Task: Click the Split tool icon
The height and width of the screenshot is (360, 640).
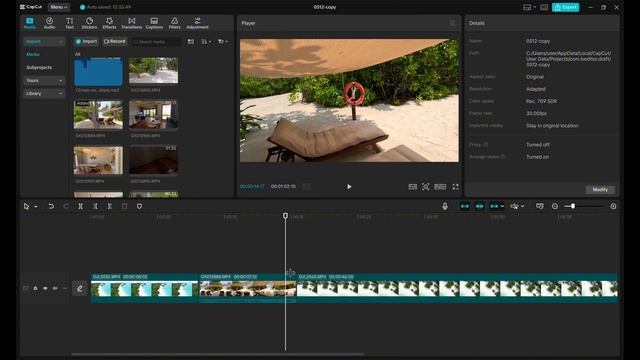Action: [x=80, y=207]
